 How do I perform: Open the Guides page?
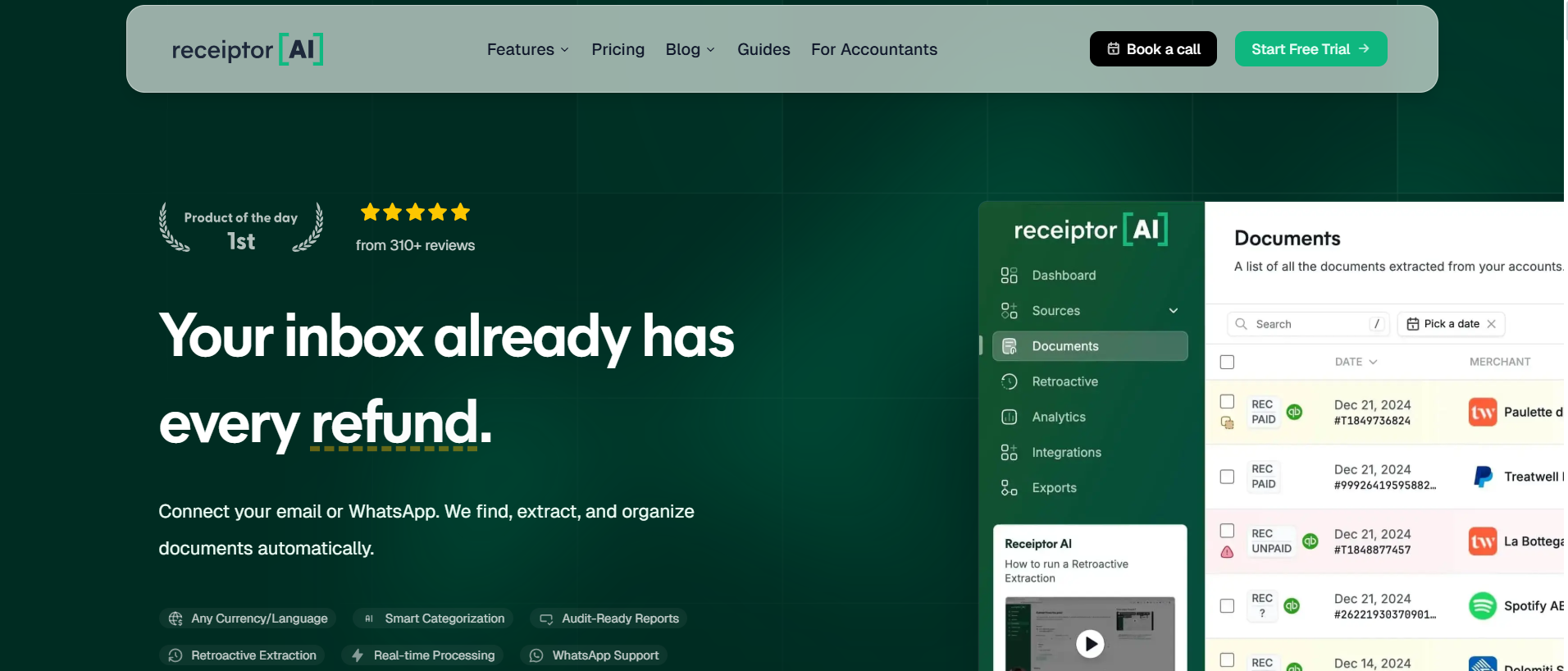(763, 49)
